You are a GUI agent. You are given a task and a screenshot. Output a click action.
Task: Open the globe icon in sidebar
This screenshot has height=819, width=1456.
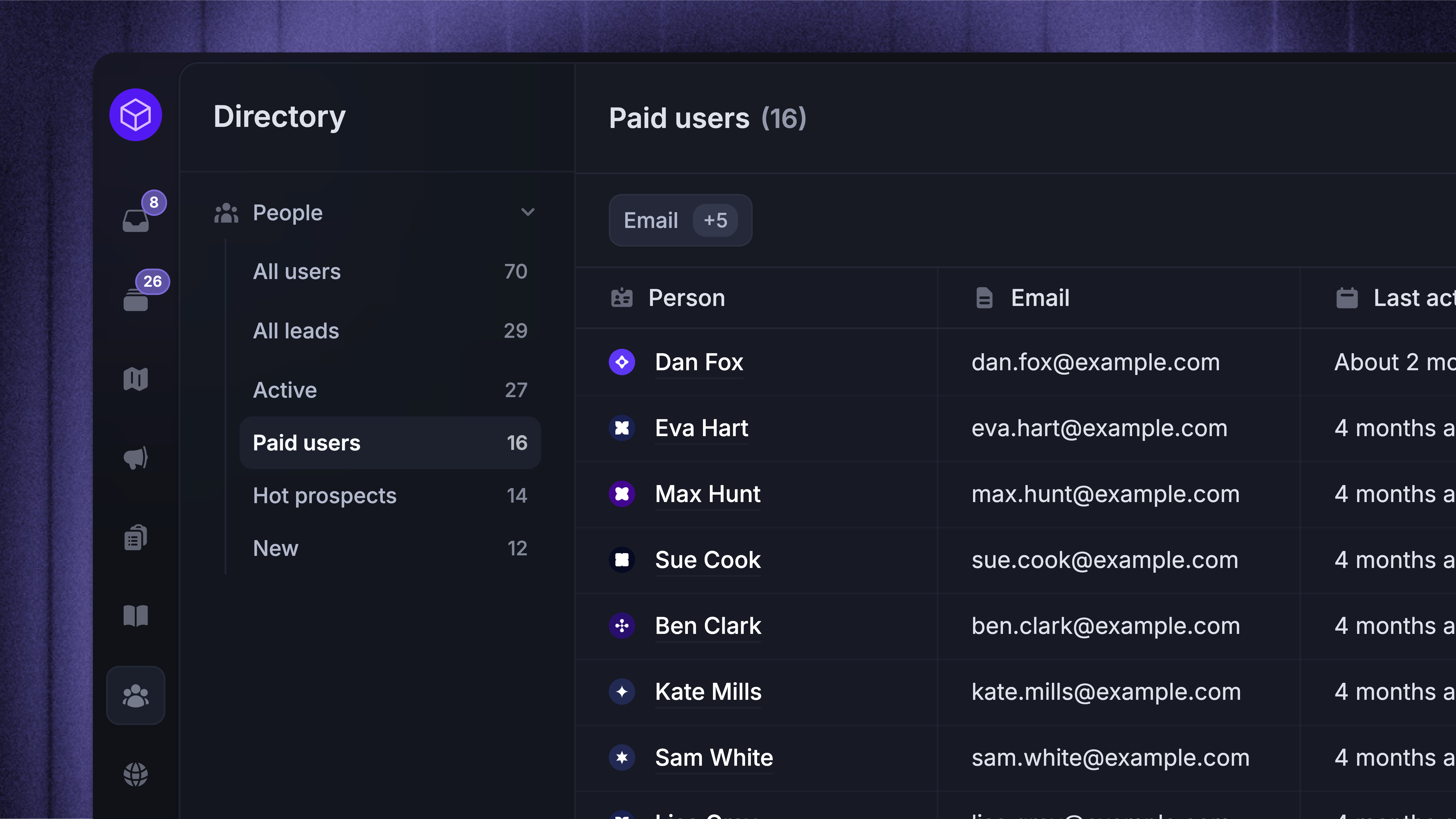[136, 774]
